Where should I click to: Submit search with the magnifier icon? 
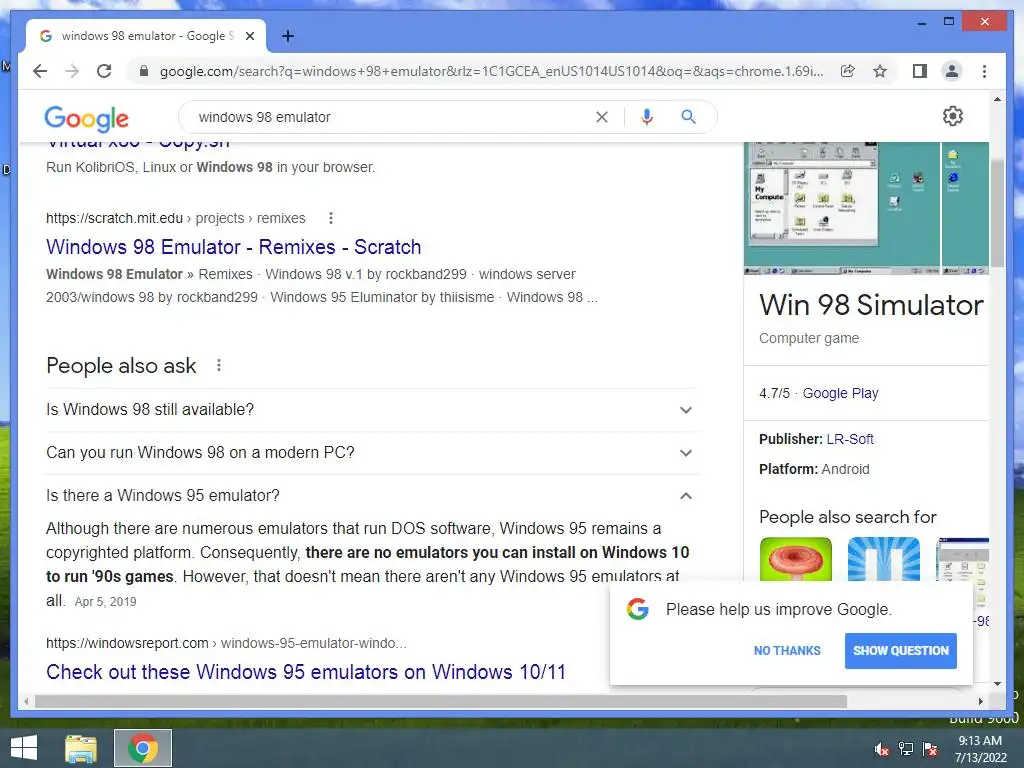point(688,117)
